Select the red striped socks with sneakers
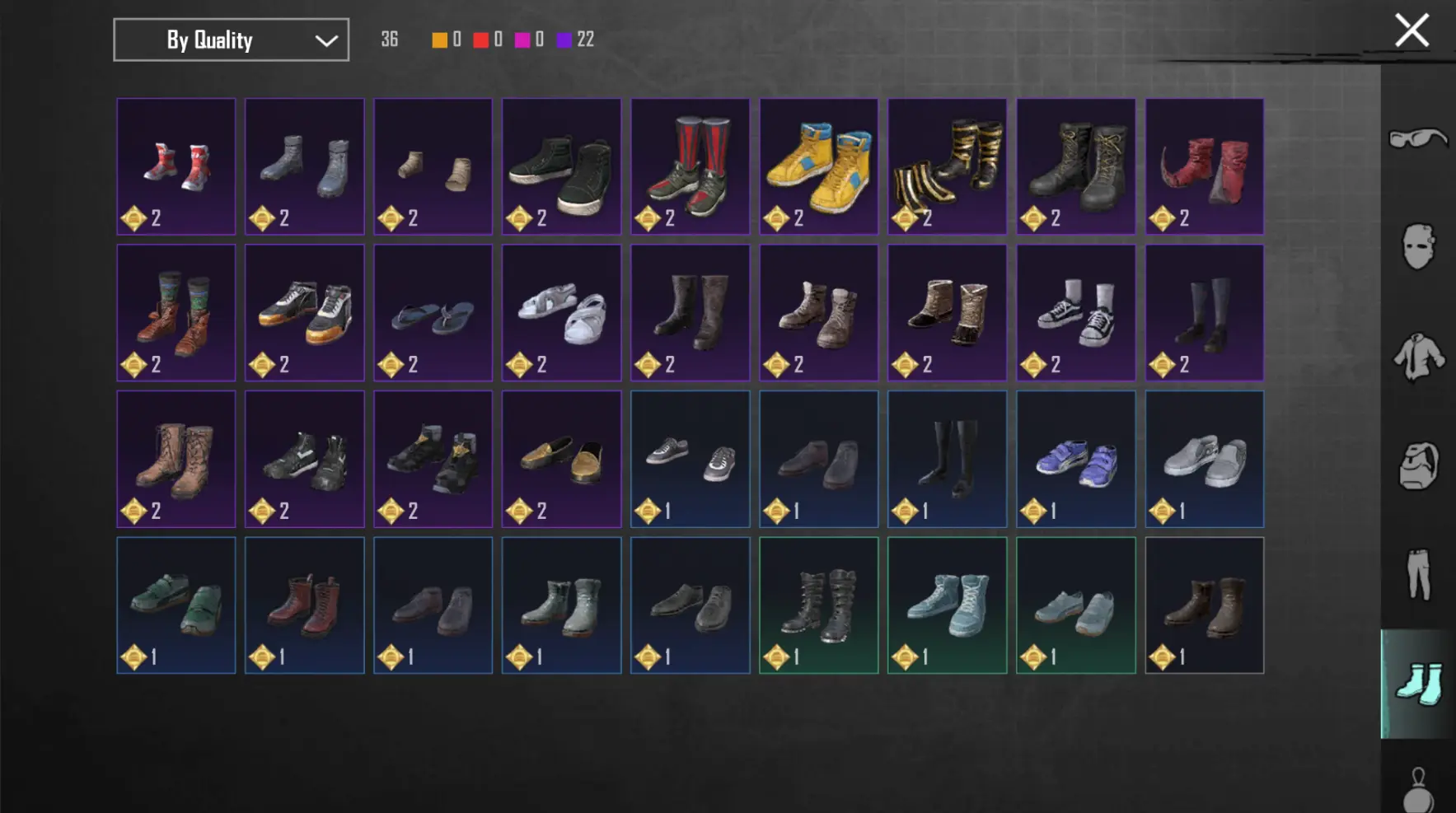Image resolution: width=1456 pixels, height=813 pixels. point(690,166)
